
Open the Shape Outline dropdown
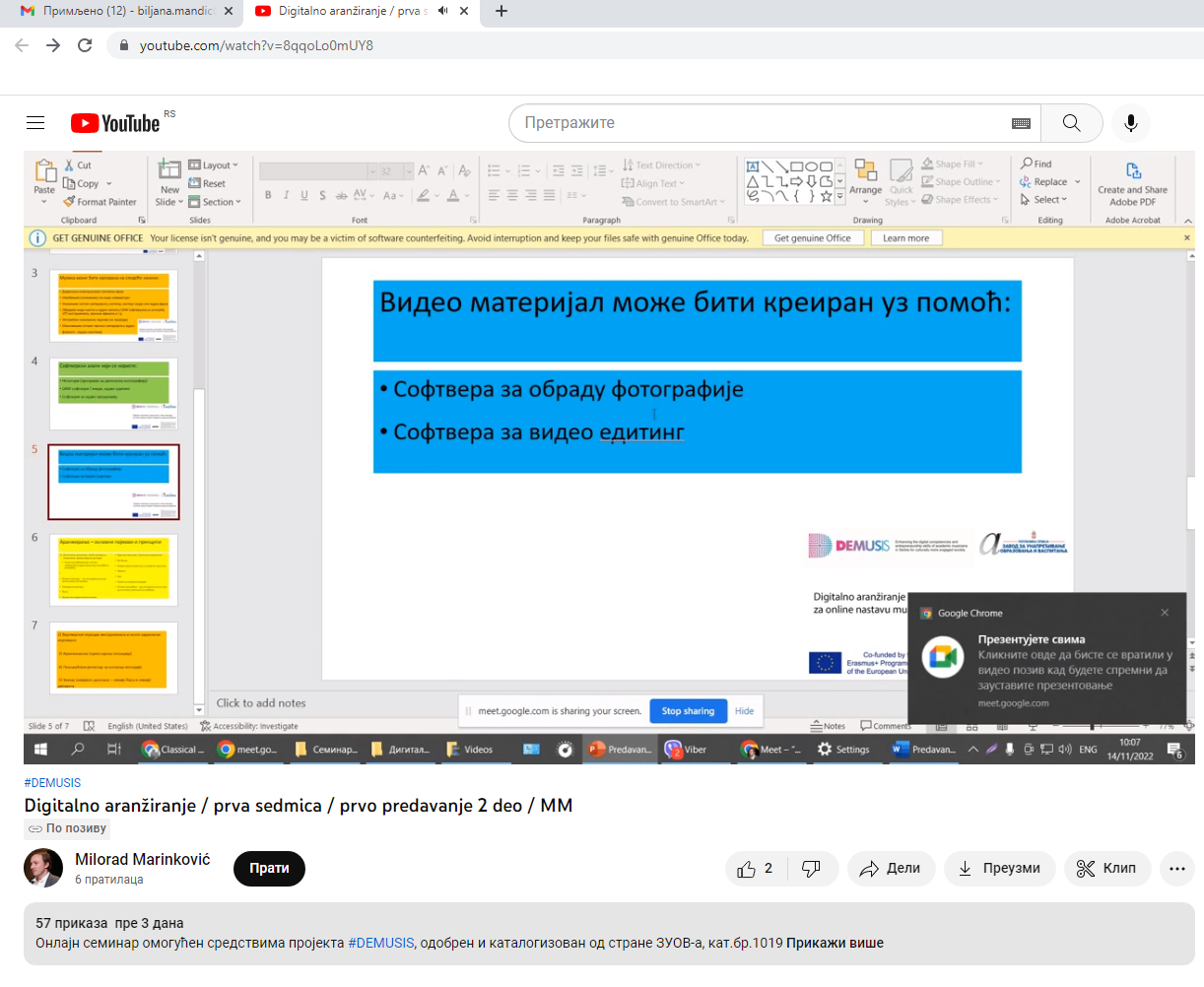click(x=961, y=182)
